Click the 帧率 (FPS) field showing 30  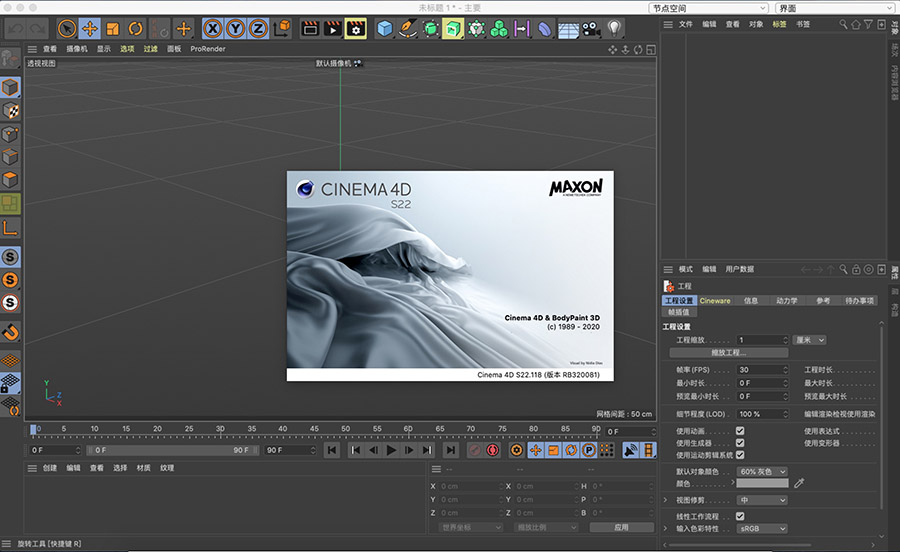click(763, 370)
